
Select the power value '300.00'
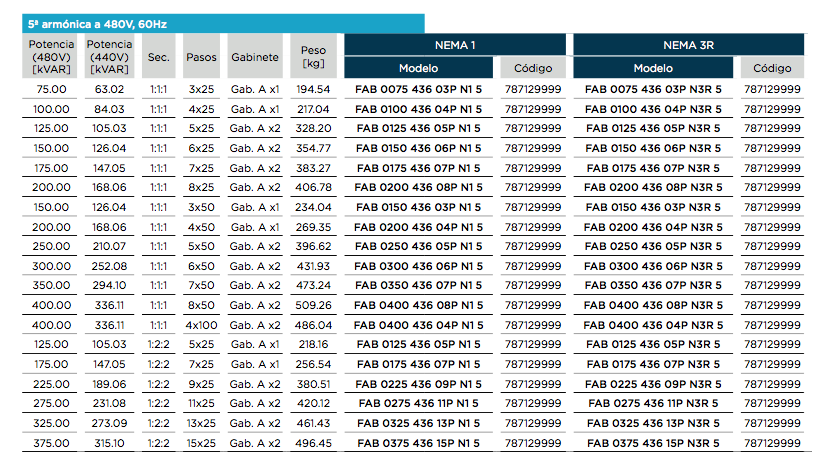tap(51, 266)
